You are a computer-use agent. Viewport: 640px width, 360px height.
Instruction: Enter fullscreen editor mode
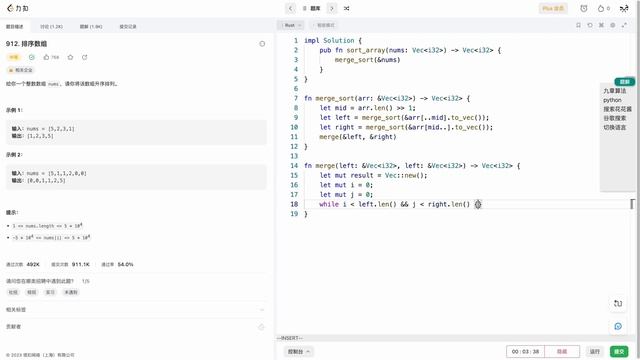click(x=624, y=25)
